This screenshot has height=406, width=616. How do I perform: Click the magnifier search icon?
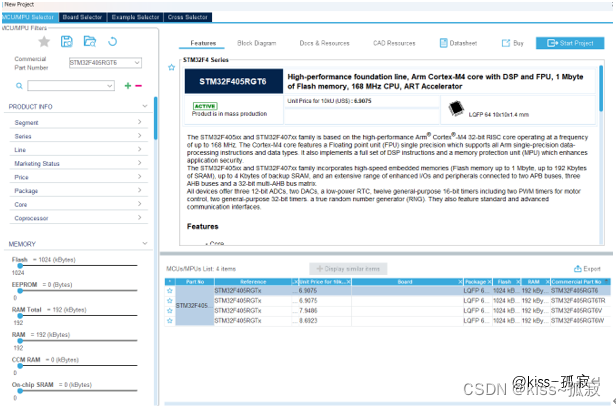coord(19,86)
